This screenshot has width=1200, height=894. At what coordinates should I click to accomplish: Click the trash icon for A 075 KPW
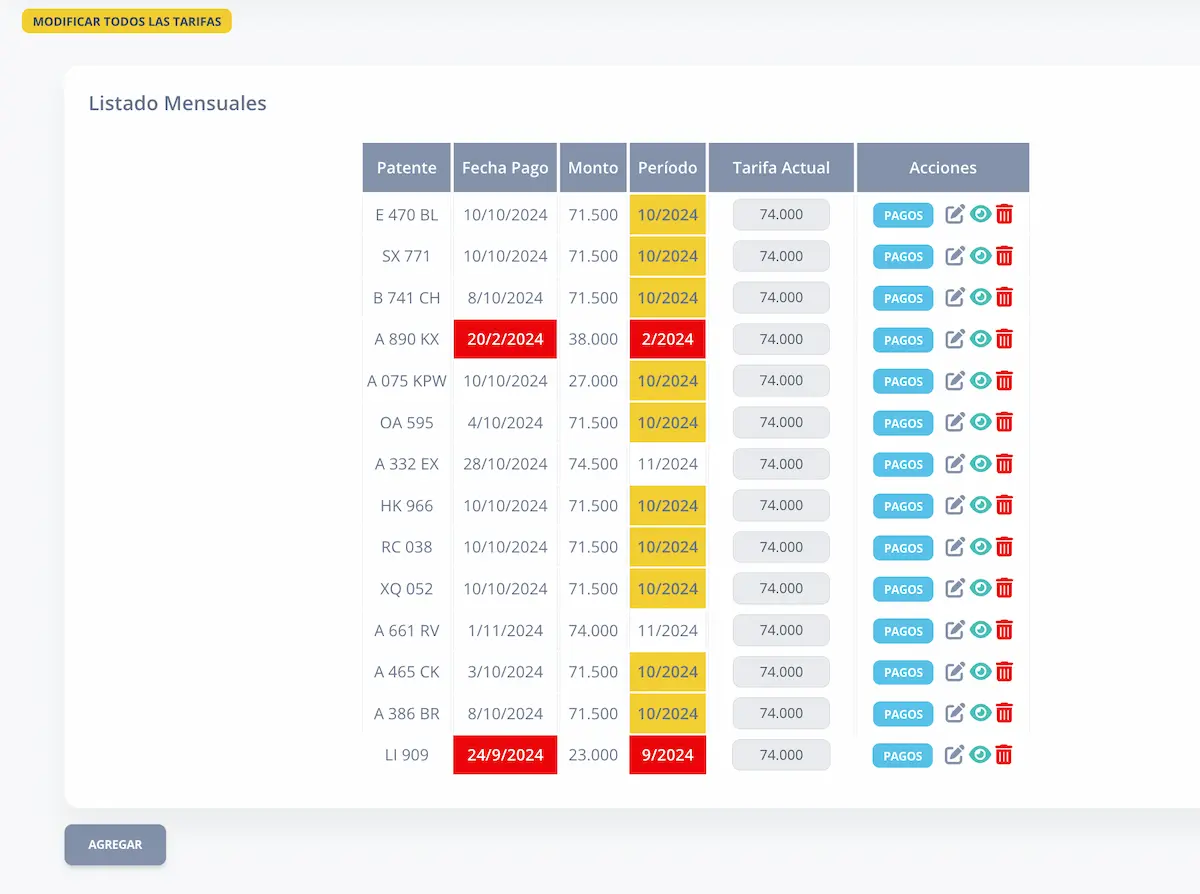click(x=1005, y=381)
